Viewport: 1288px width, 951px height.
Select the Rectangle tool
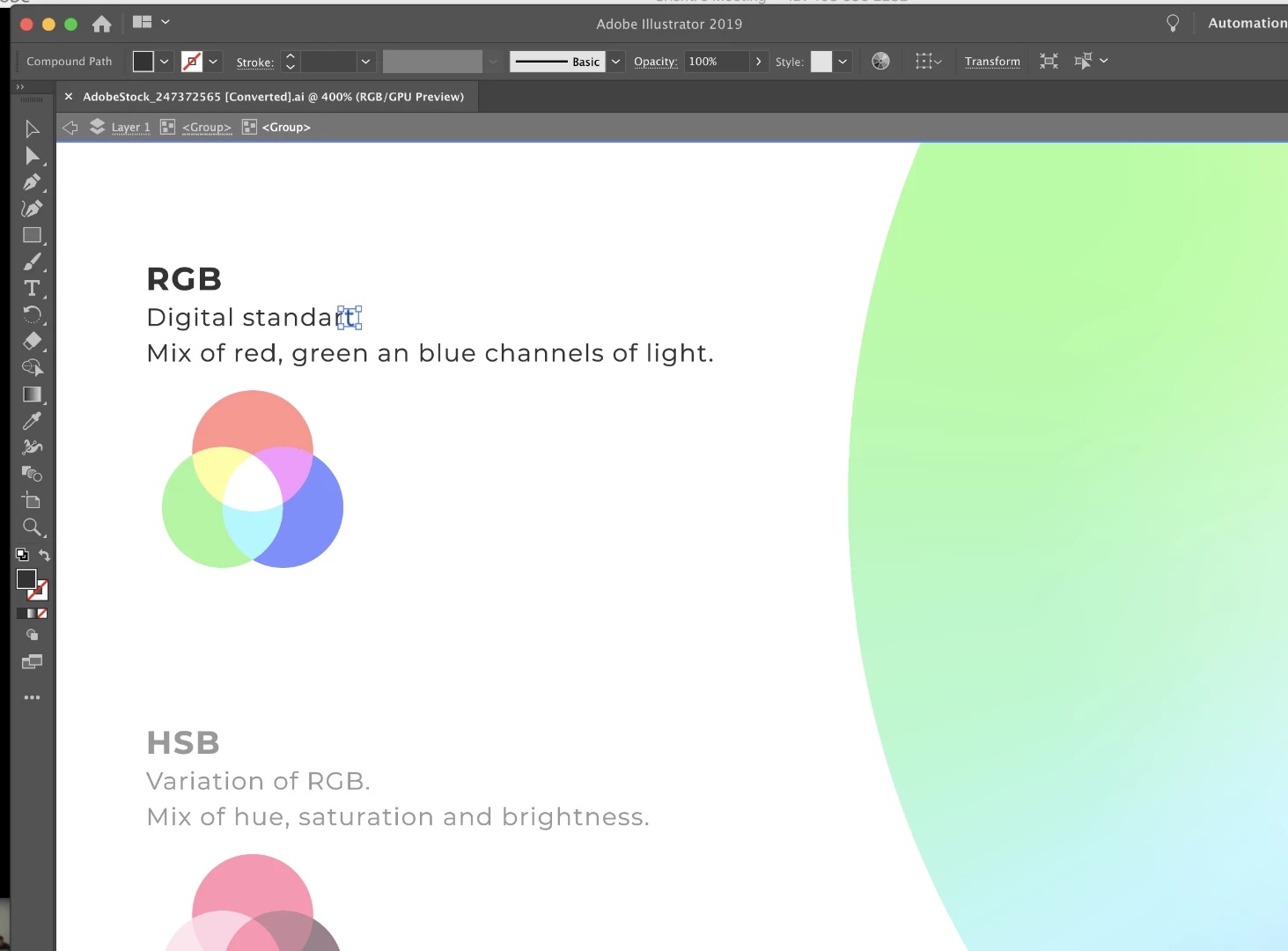tap(32, 235)
